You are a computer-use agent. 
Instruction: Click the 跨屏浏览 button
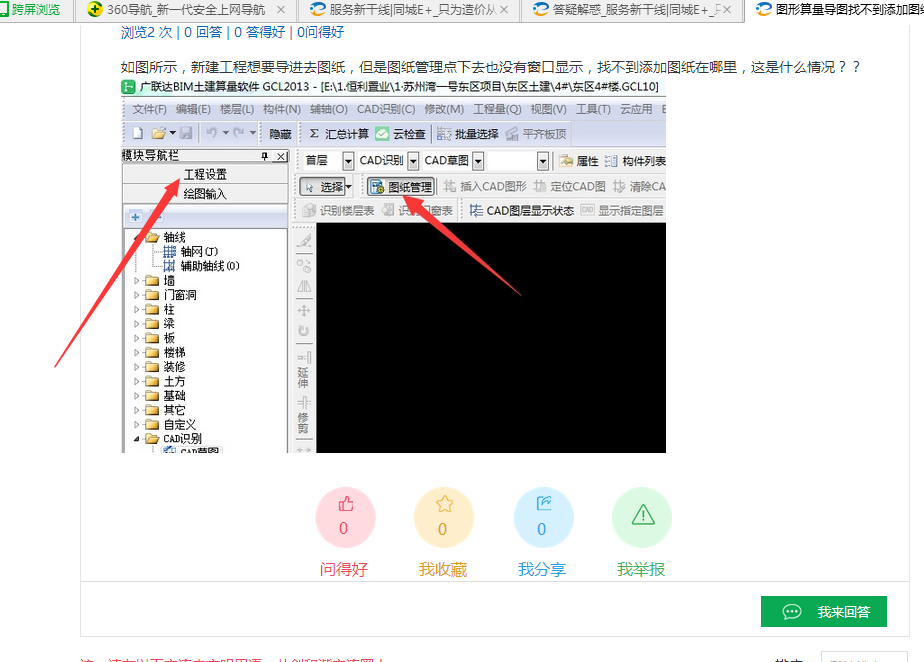click(30, 10)
